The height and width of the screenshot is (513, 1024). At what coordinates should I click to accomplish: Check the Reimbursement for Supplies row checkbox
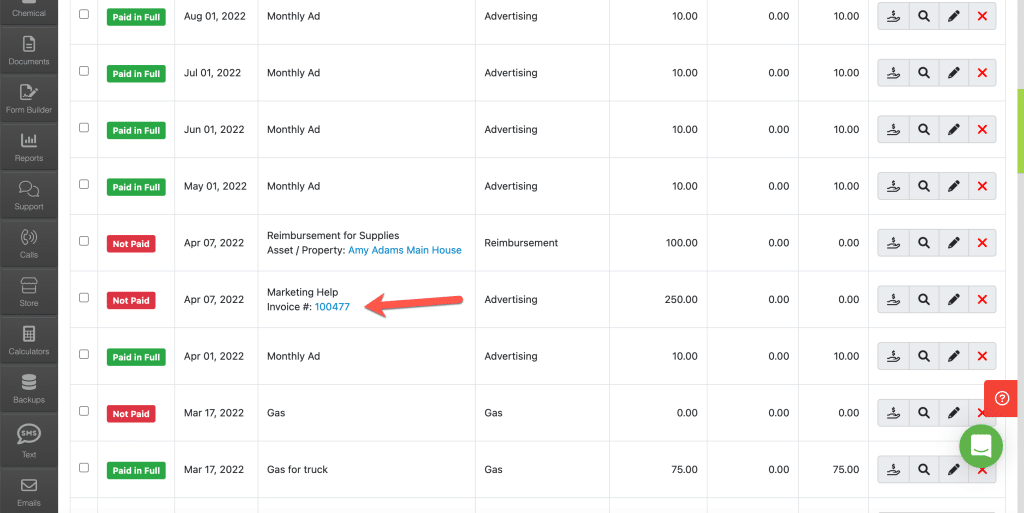point(84,241)
